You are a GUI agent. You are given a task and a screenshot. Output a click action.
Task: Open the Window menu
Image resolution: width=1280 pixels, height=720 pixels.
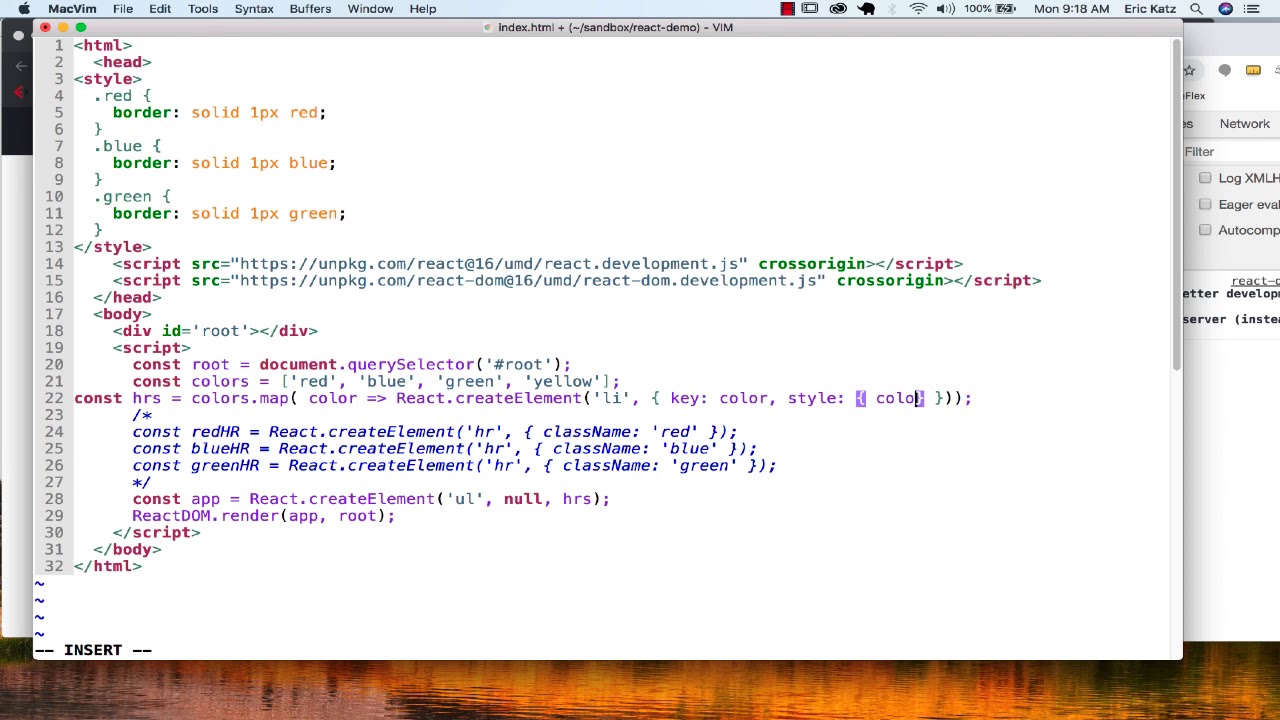[370, 9]
